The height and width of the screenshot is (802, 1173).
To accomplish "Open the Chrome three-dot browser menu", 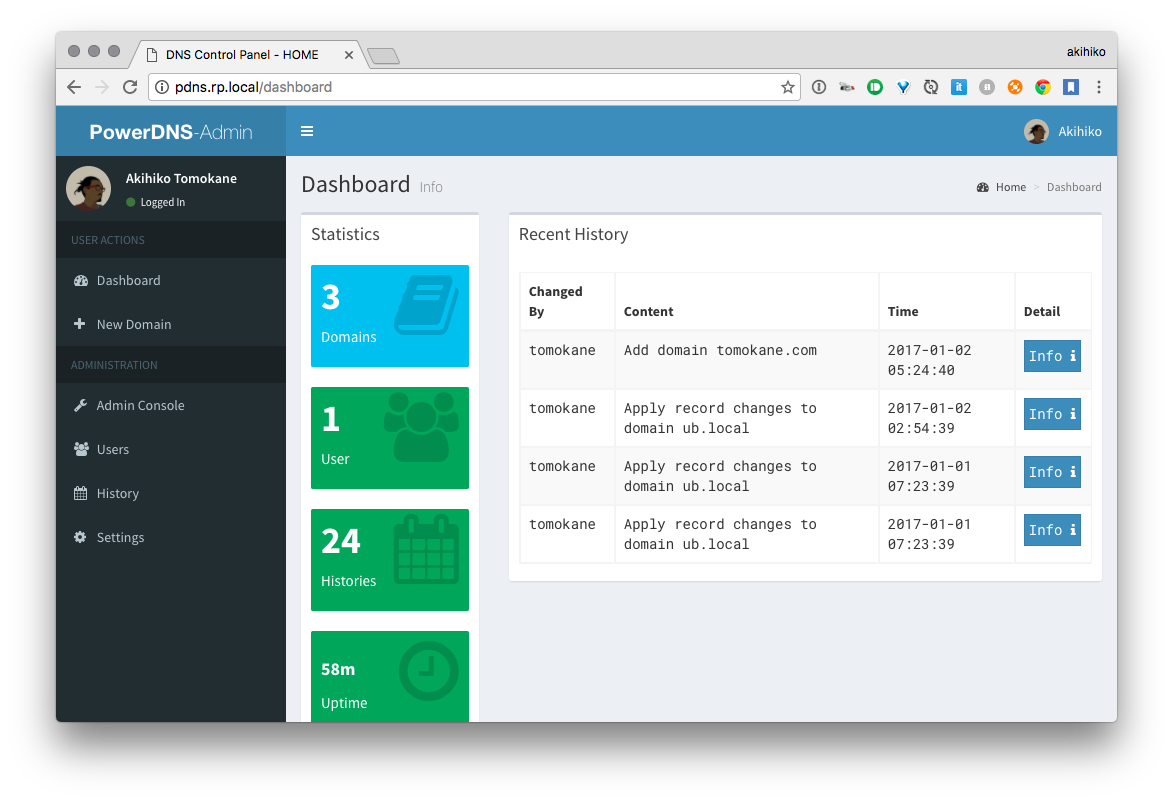I will point(1099,87).
